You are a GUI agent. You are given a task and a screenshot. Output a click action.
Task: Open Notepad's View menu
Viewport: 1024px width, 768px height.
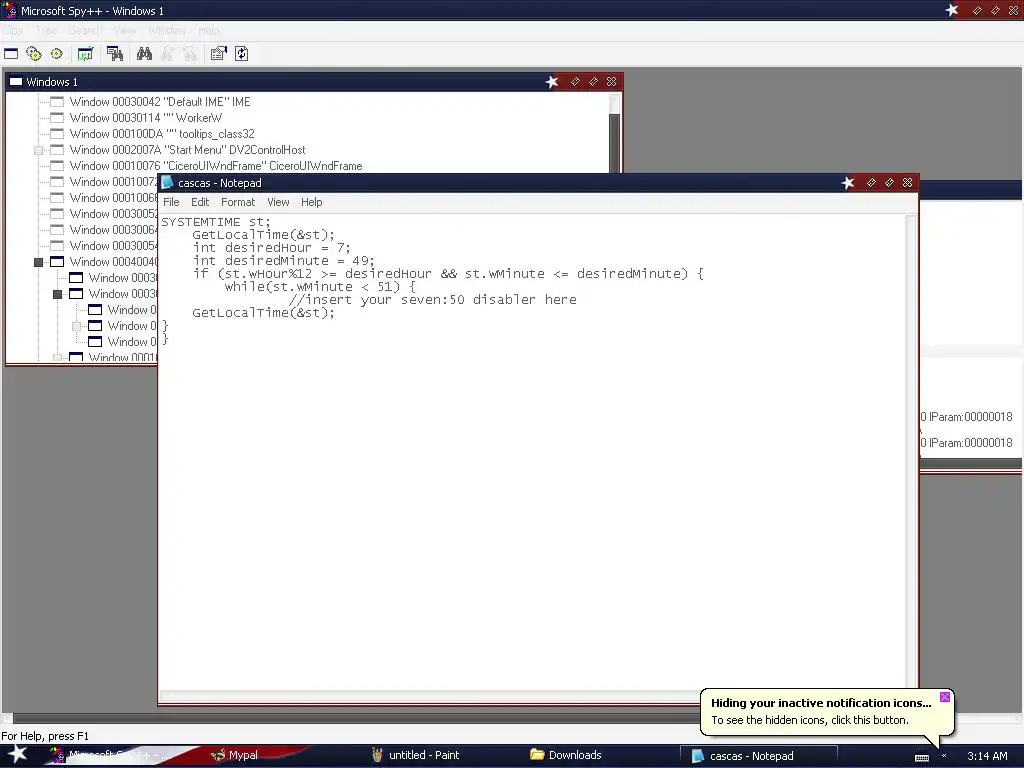278,202
